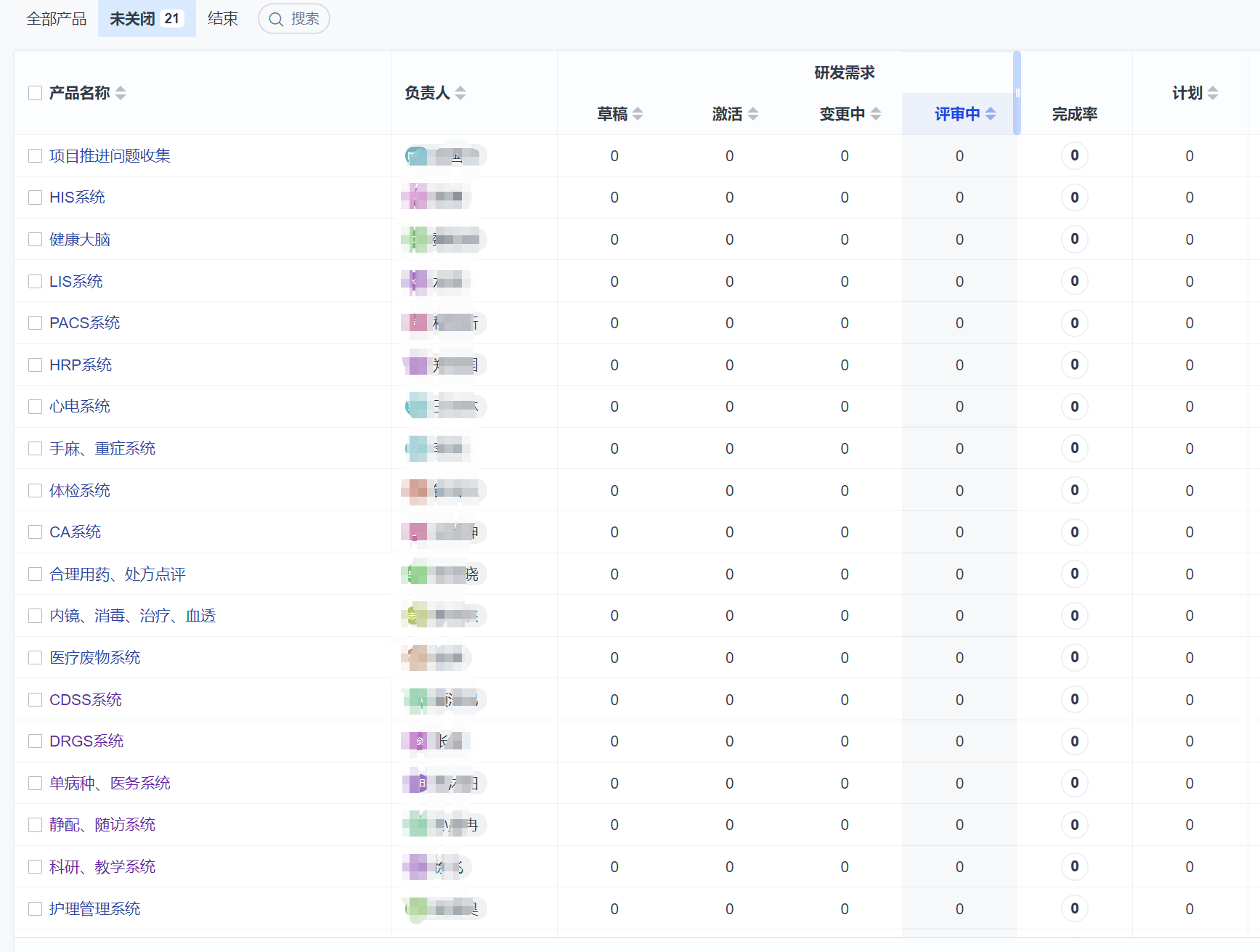The height and width of the screenshot is (952, 1260).
Task: Click sort arrows next to 计划 header
Action: point(1213,93)
